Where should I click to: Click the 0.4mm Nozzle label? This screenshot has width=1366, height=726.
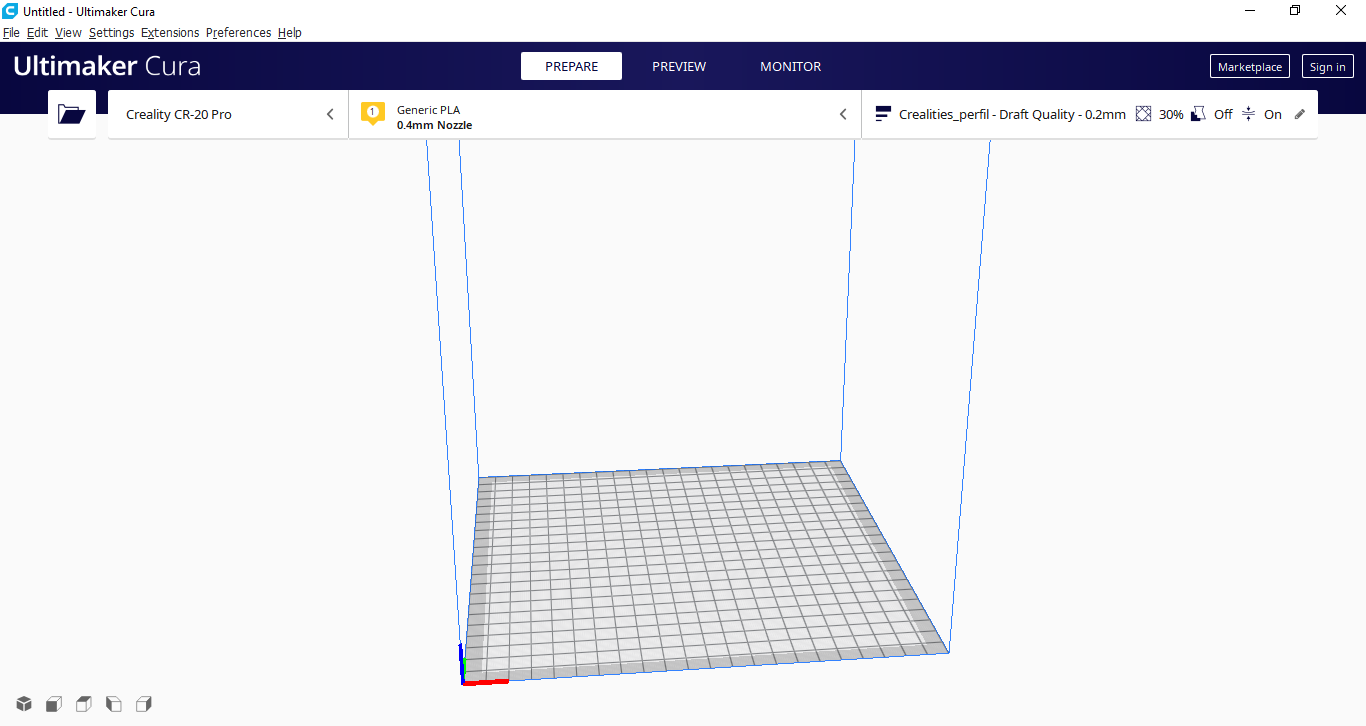point(434,125)
